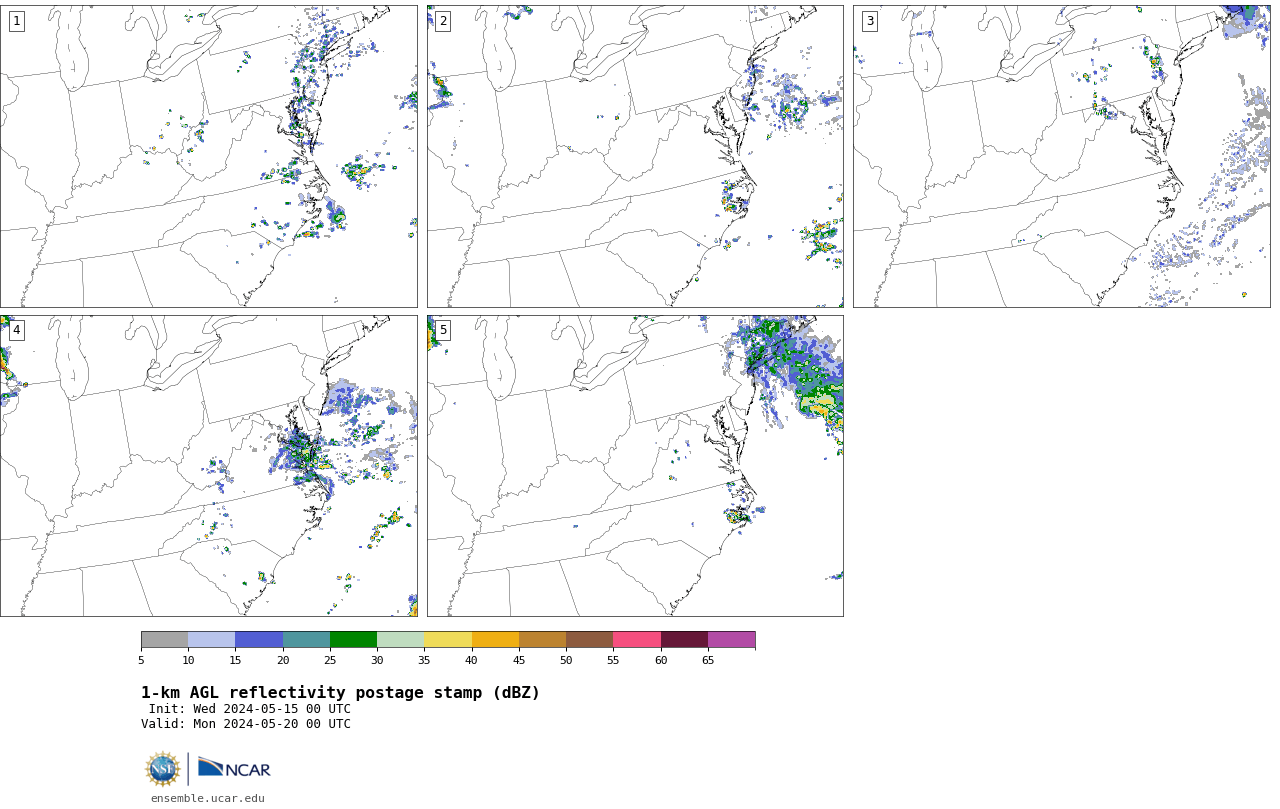The height and width of the screenshot is (809, 1280).
Task: Click the title '1-km AGL reflectivity postage stamp (dBZ)'
Action: 340,693
